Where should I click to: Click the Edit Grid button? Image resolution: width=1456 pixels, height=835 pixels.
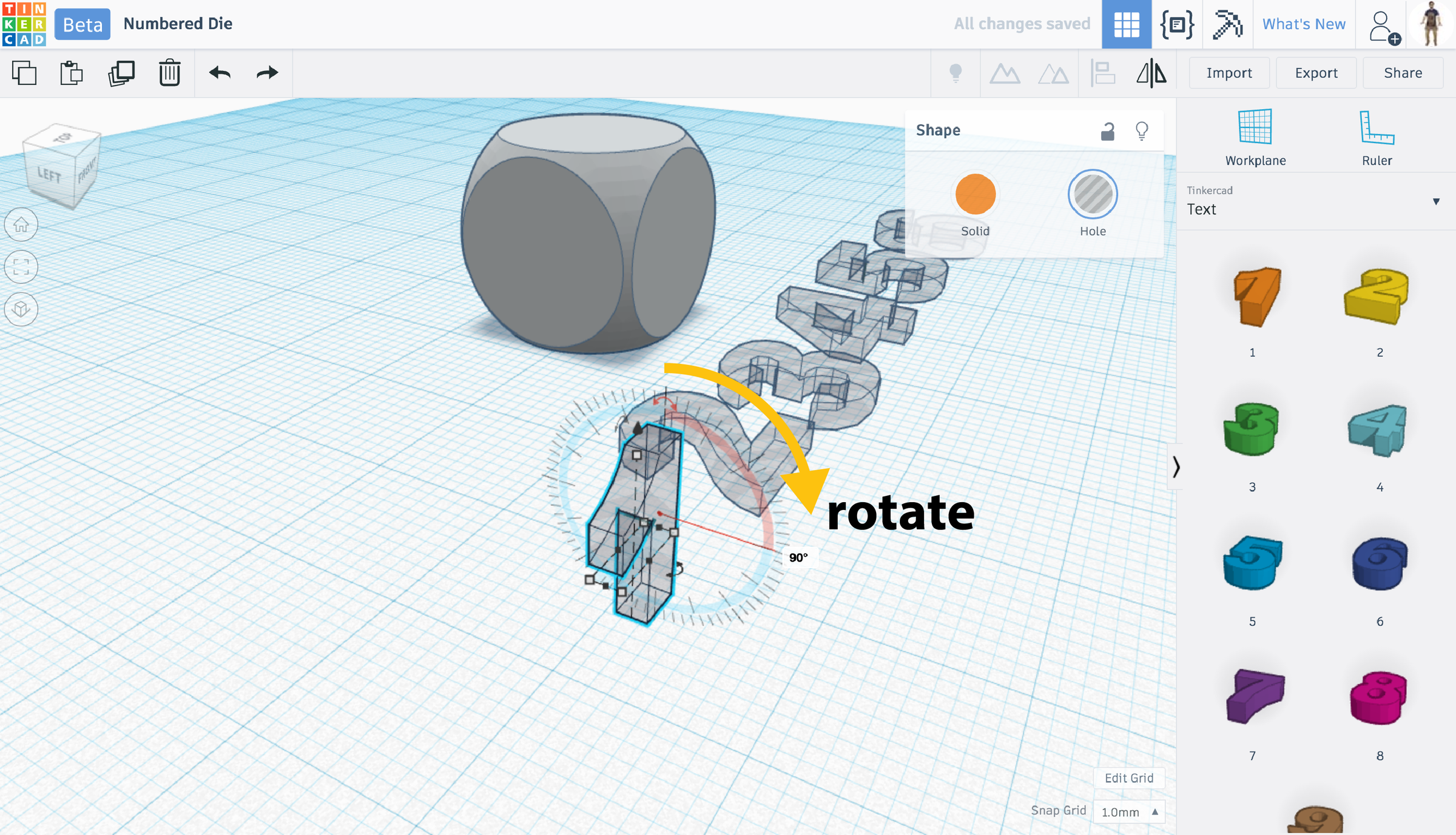(x=1128, y=778)
